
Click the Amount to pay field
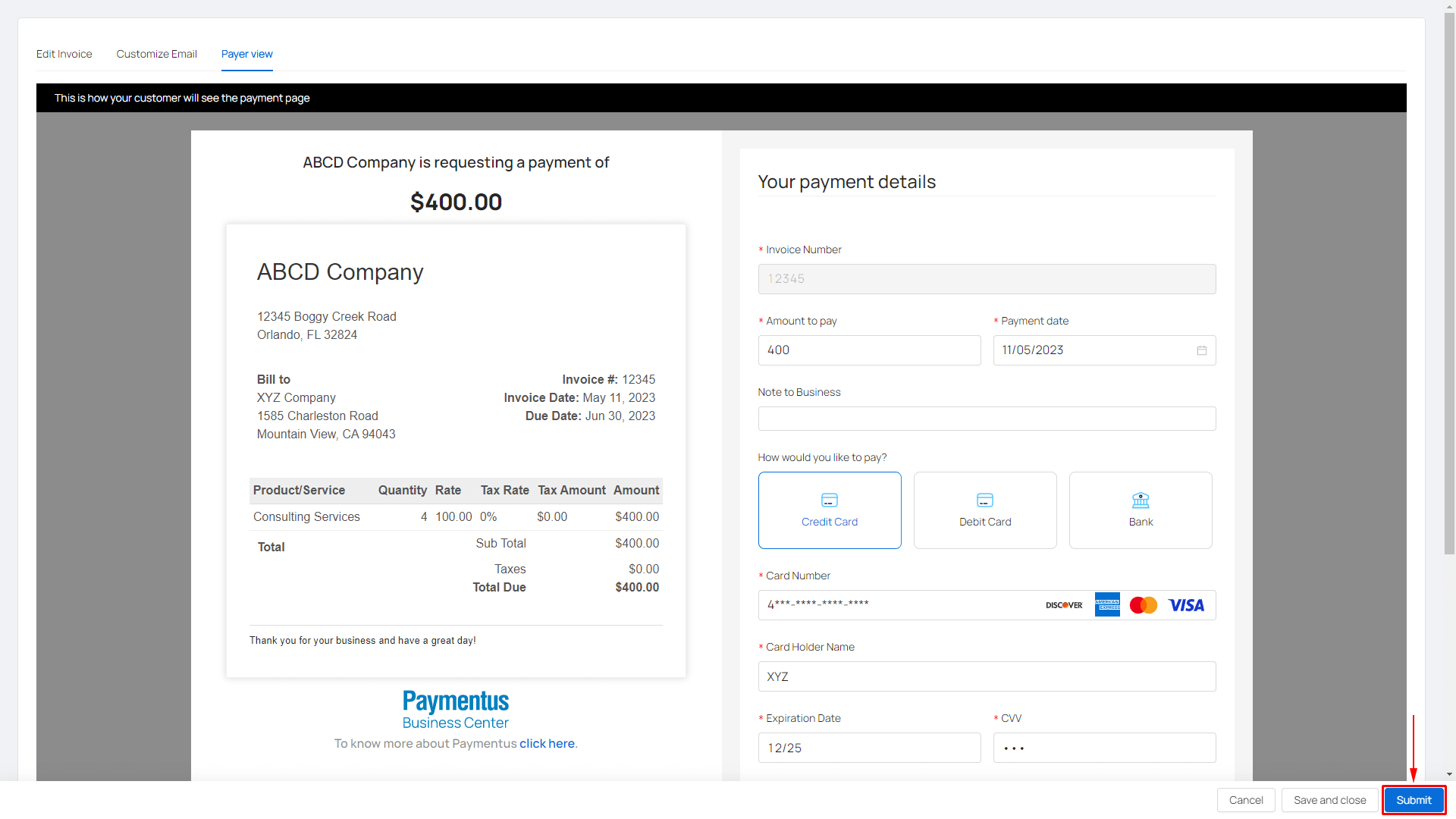point(869,350)
